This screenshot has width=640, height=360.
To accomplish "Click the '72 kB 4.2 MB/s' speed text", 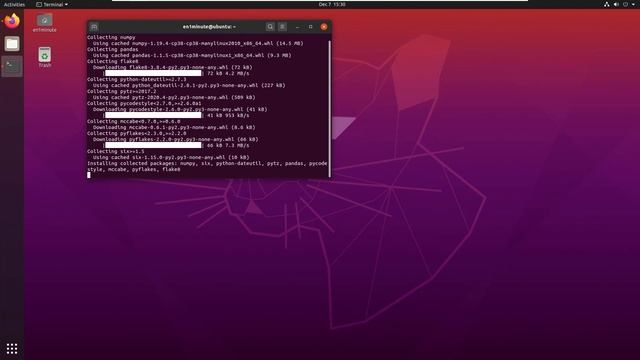I will (x=228, y=73).
